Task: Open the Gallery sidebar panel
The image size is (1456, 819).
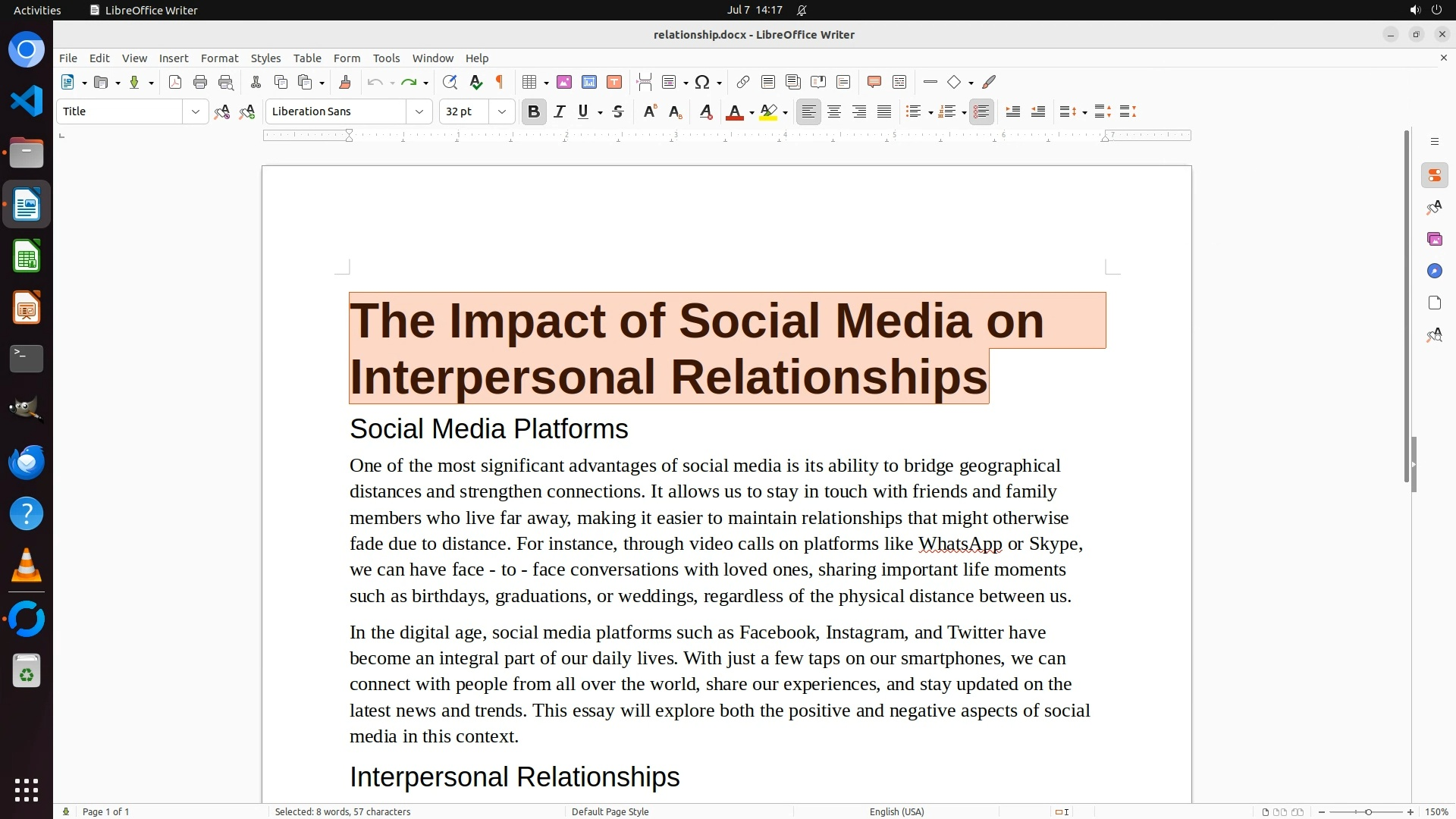Action: click(x=1434, y=240)
